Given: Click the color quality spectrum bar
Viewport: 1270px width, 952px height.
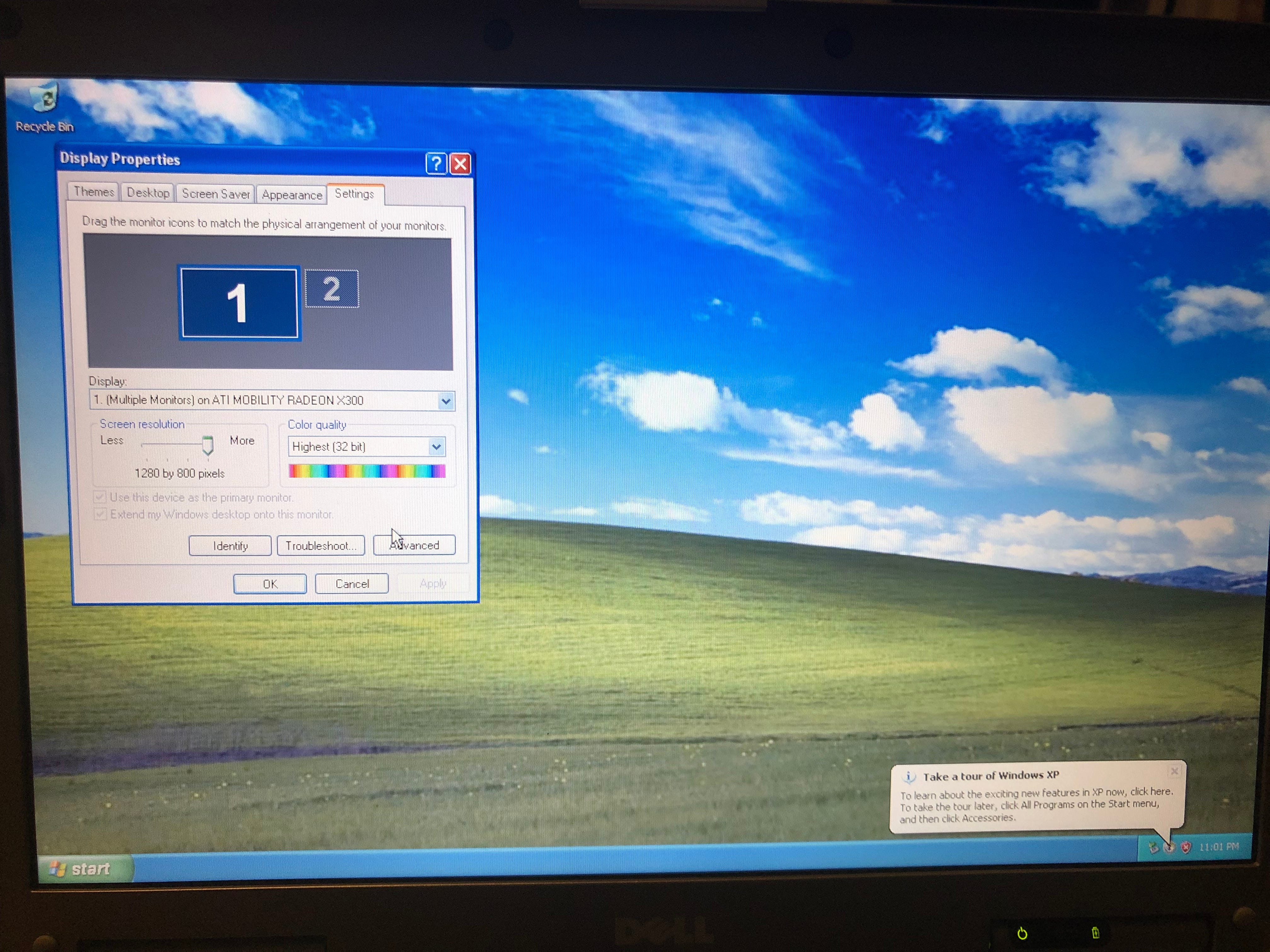Looking at the screenshot, I should [367, 472].
